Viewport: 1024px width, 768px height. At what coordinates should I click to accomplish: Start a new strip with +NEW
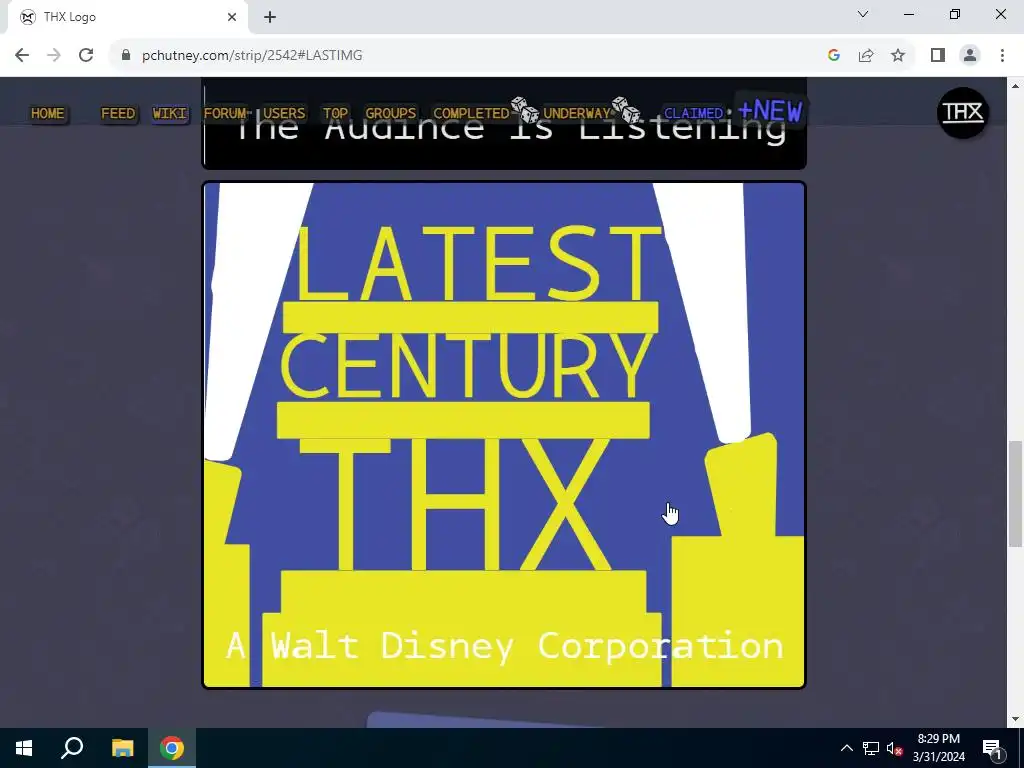pos(770,110)
